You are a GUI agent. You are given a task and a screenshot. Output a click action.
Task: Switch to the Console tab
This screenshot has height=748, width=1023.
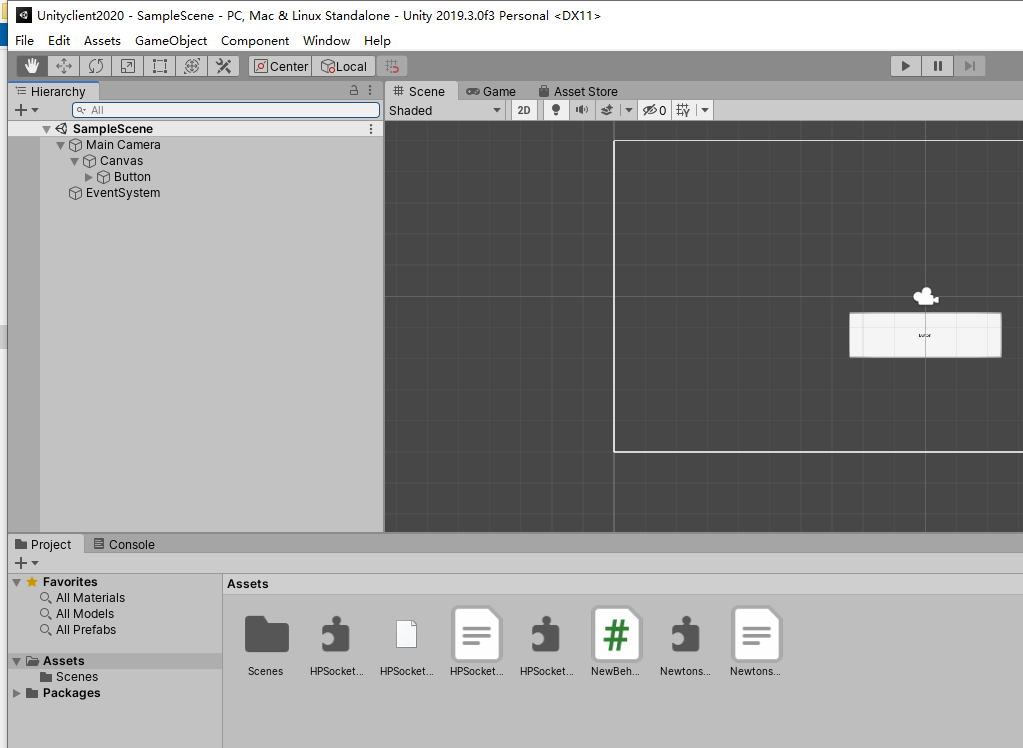[124, 544]
